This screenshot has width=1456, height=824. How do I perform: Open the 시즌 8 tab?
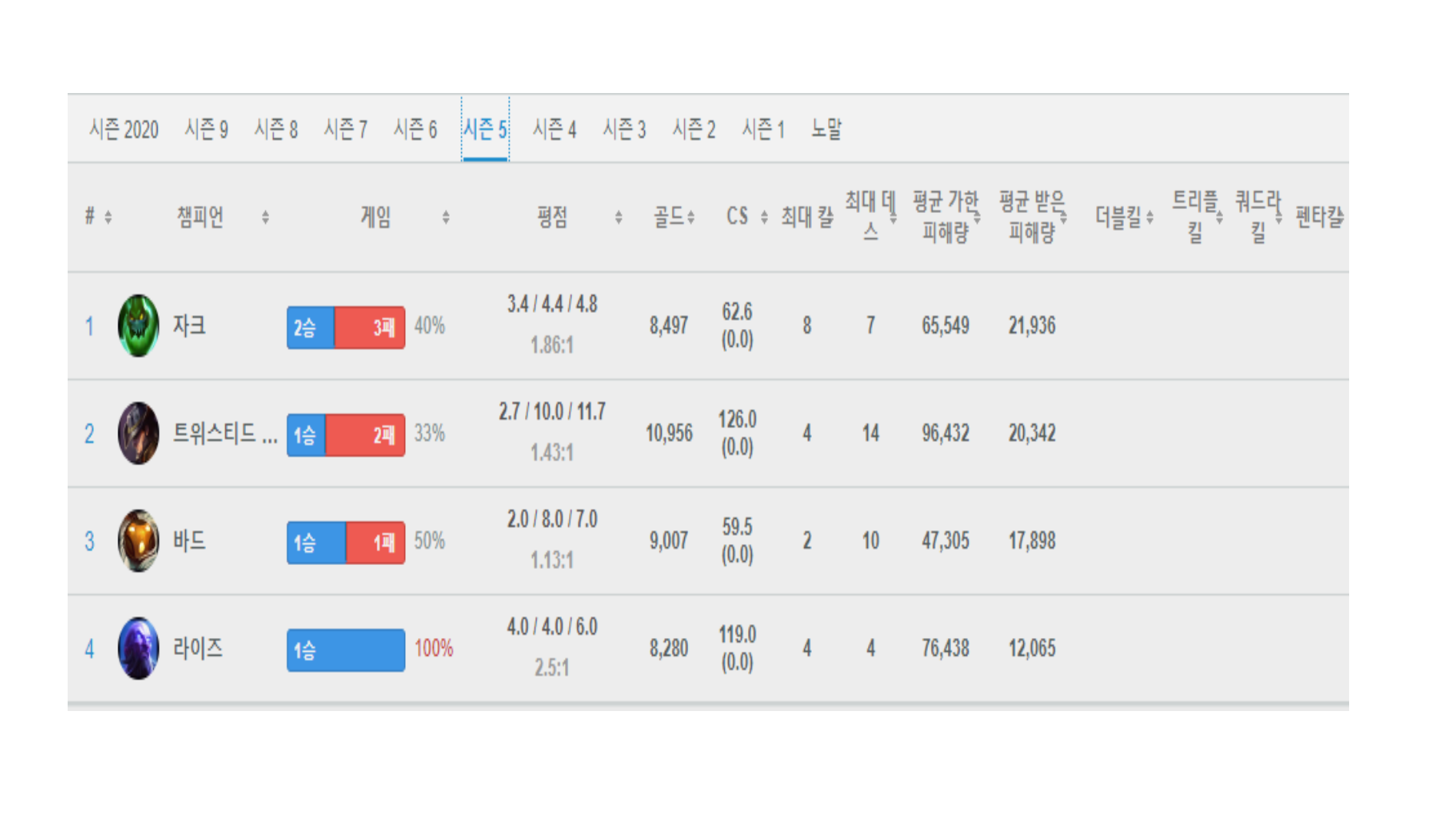[x=276, y=129]
